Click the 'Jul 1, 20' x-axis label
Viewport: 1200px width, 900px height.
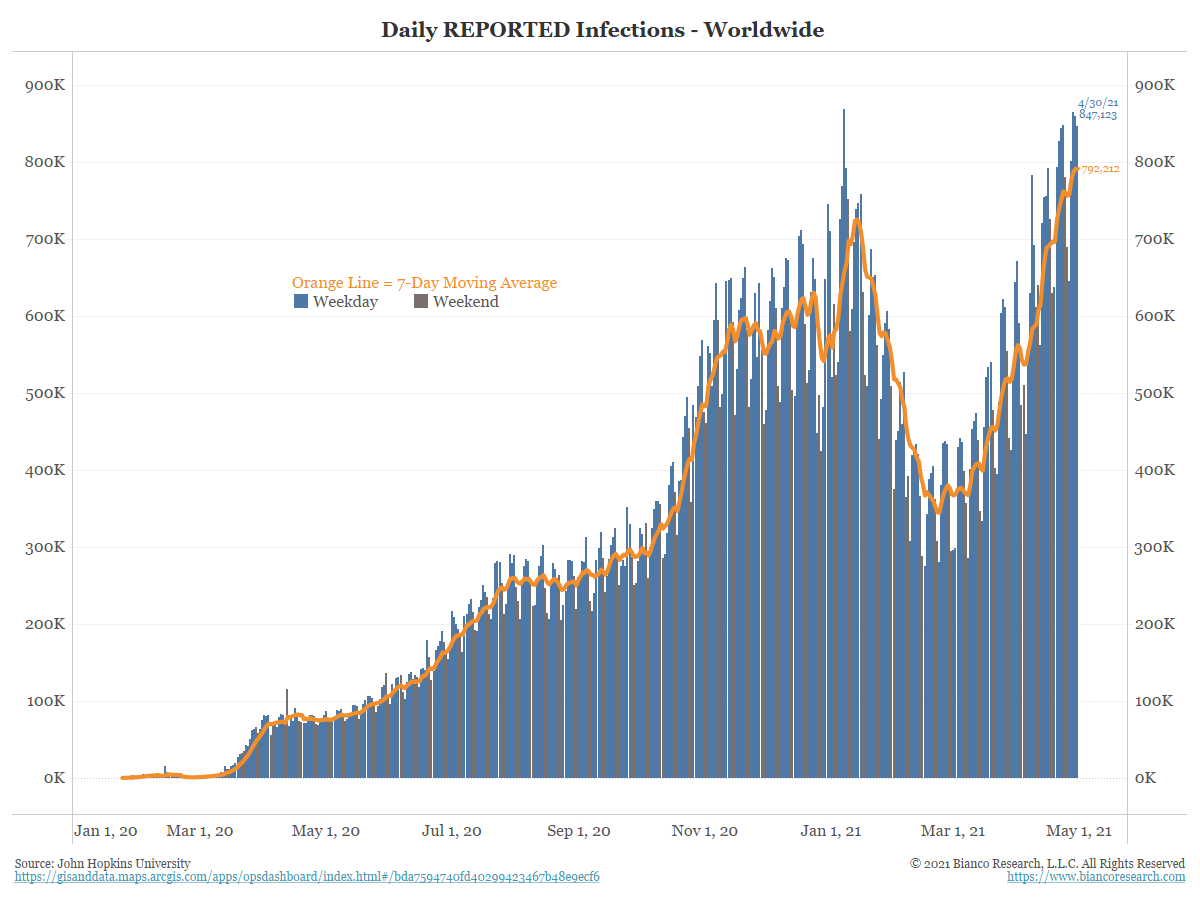[x=451, y=831]
